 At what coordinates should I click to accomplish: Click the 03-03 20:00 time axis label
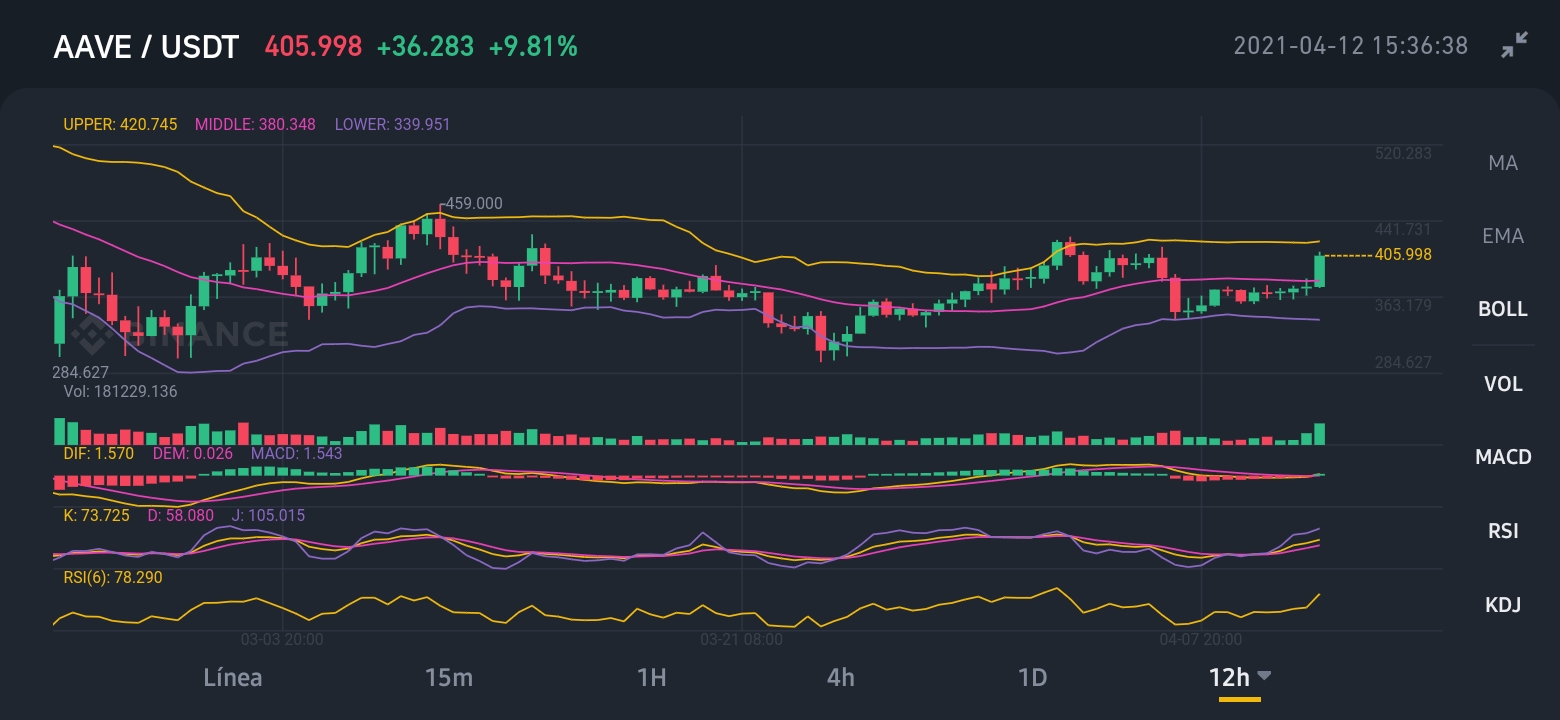pyautogui.click(x=282, y=639)
